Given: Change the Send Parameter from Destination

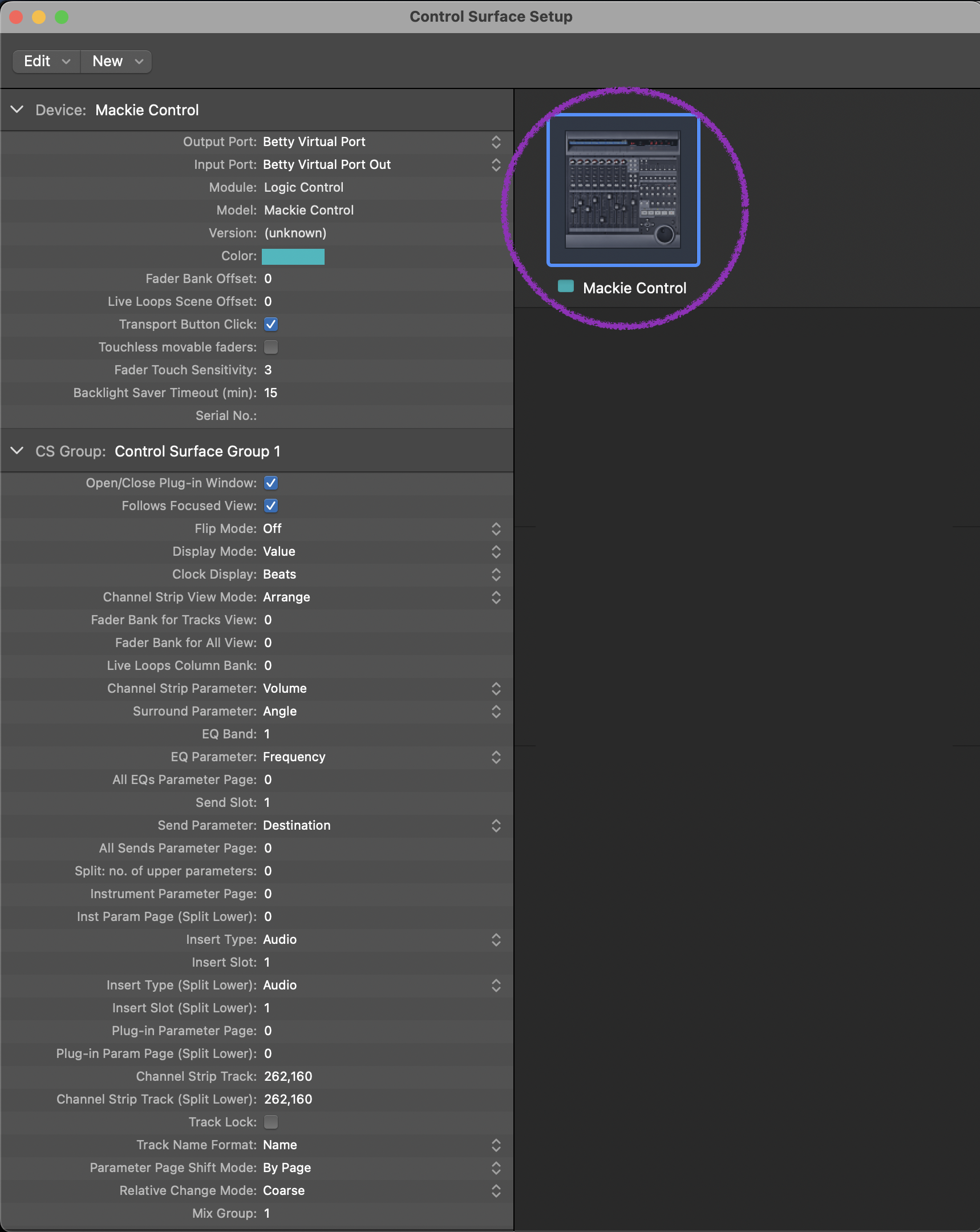Looking at the screenshot, I should click(x=496, y=825).
